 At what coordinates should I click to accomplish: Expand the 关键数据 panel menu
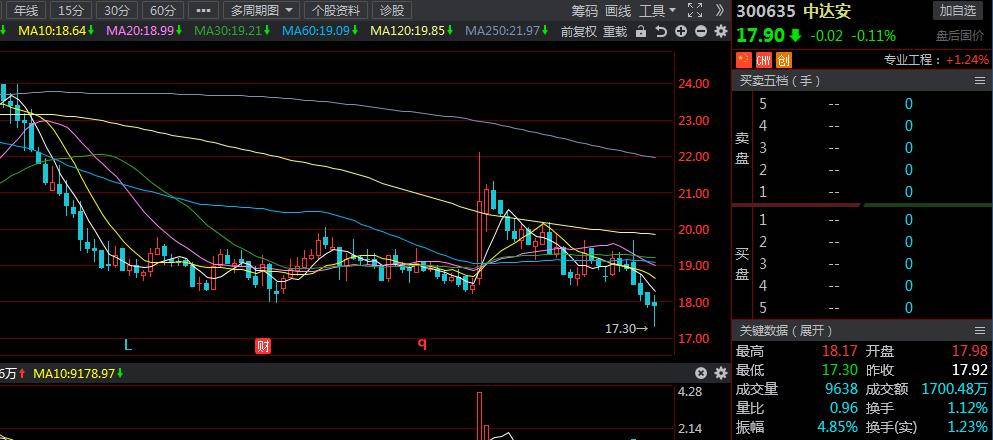pyautogui.click(x=979, y=330)
